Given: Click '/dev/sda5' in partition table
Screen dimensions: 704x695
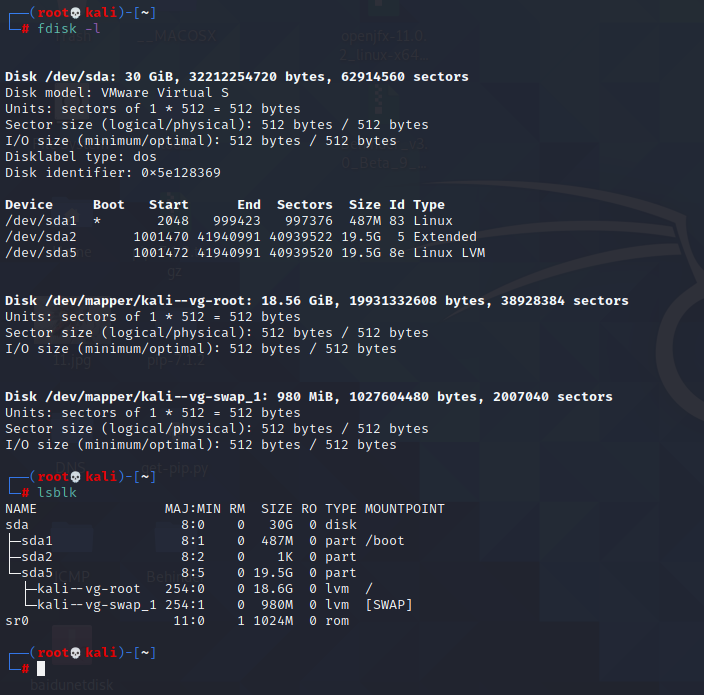Looking at the screenshot, I should 41,253.
